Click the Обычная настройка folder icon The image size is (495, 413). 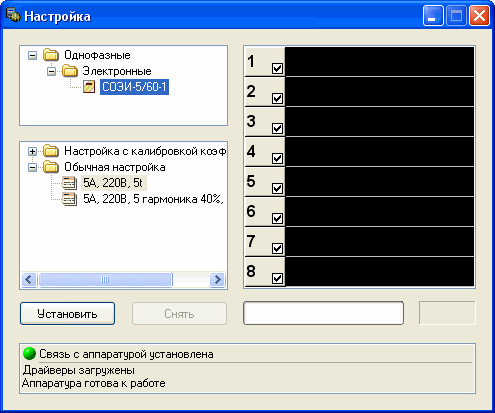pos(51,167)
